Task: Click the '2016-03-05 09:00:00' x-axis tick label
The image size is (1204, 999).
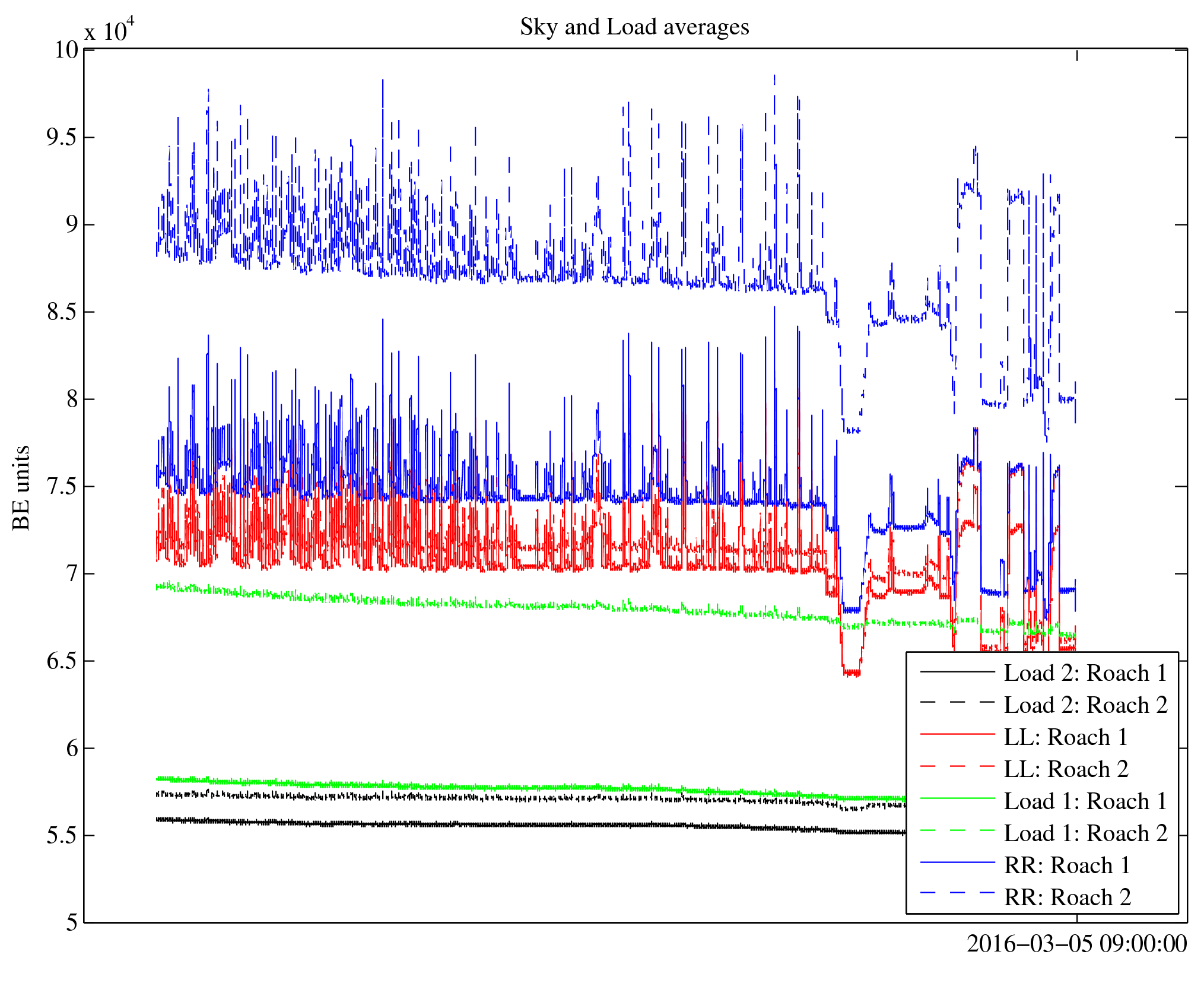Action: pyautogui.click(x=1076, y=944)
